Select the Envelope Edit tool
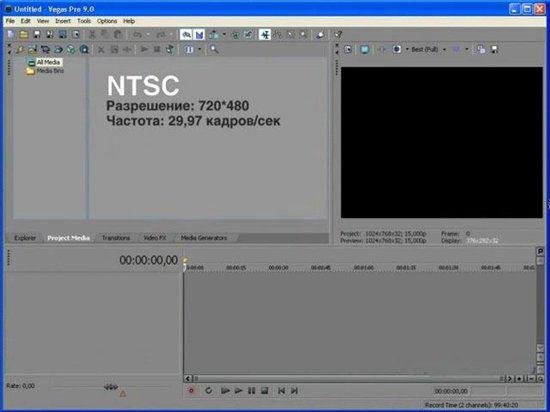Image resolution: width=550 pixels, height=412 pixels. click(277, 34)
